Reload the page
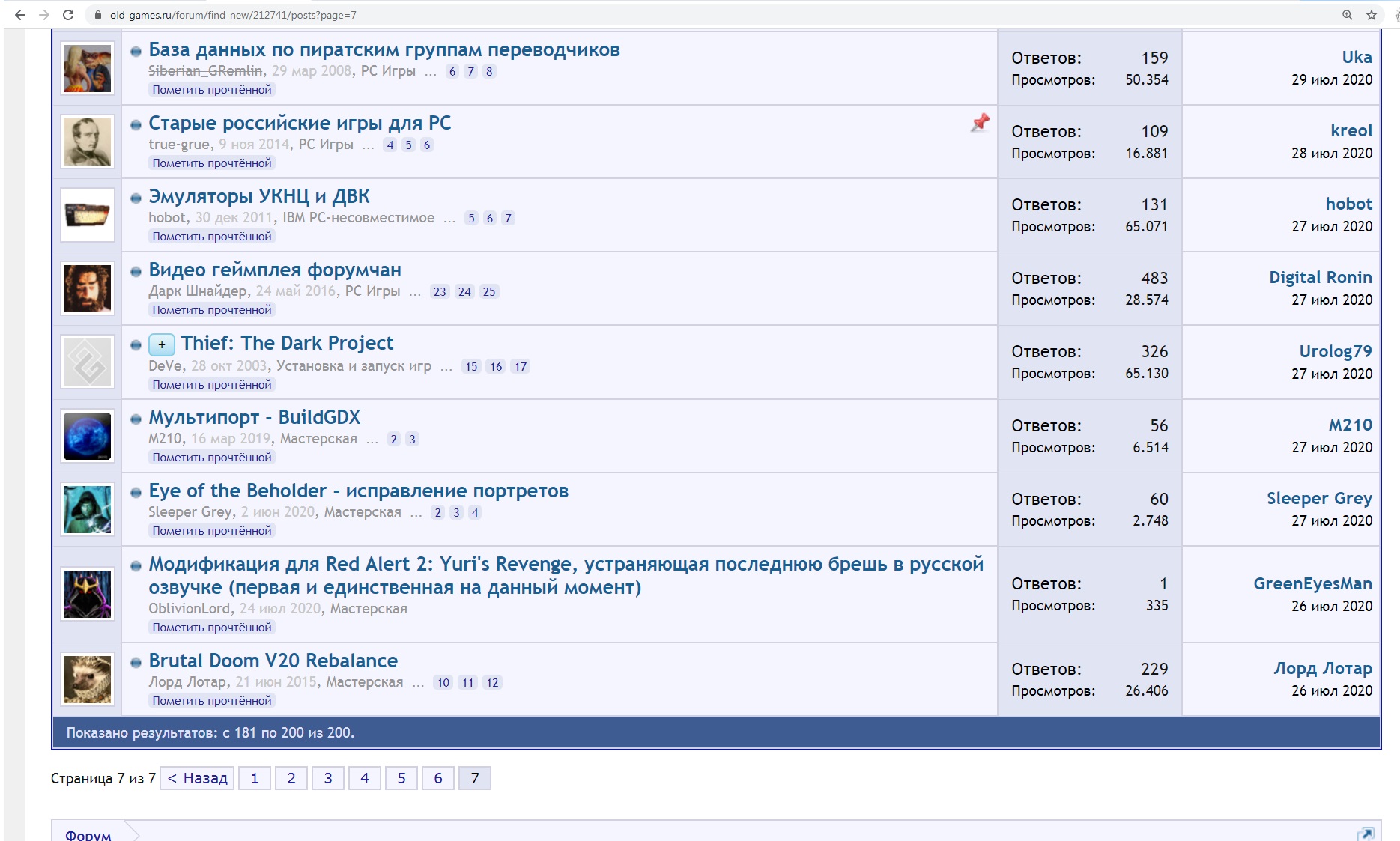This screenshot has width=1400, height=841. (x=68, y=15)
